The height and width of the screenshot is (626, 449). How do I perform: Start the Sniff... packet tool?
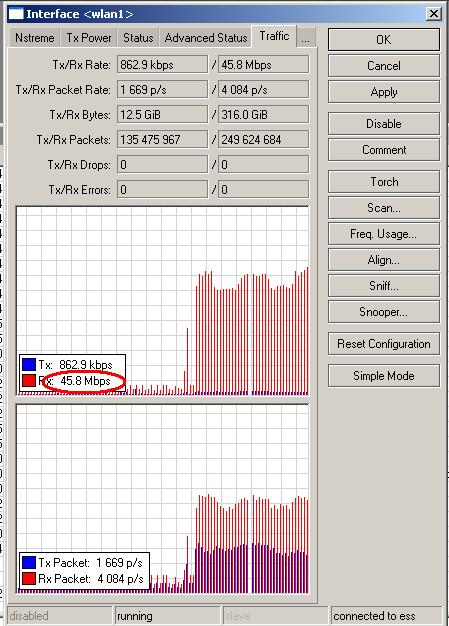click(384, 286)
